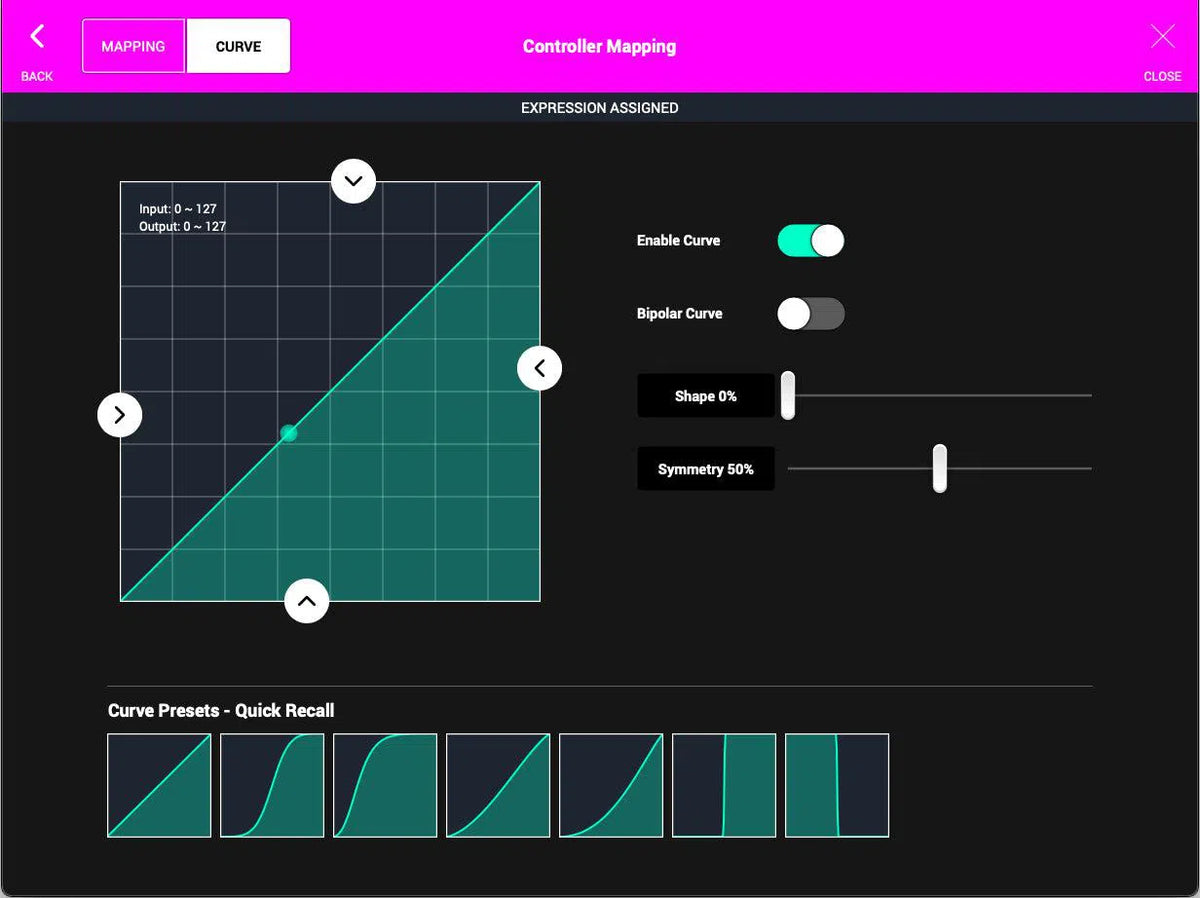The image size is (1200, 898).
Task: Pick the fifth exponential-style curve preset
Action: tap(610, 785)
